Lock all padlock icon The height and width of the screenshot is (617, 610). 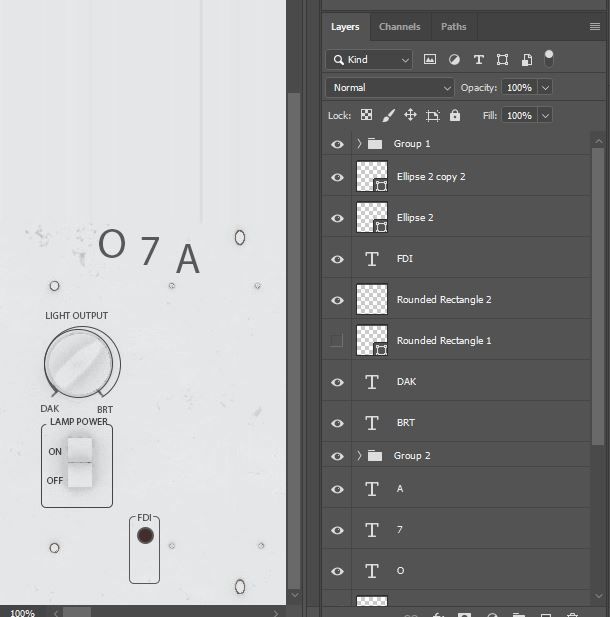(x=455, y=115)
